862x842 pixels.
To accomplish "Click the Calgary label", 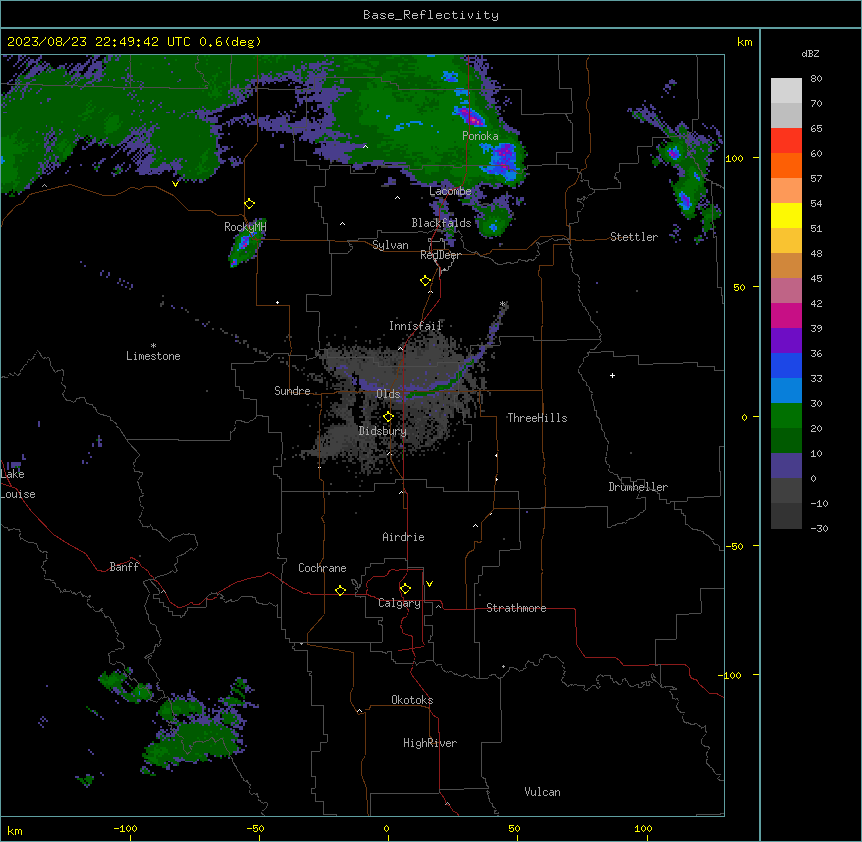I will click(399, 603).
